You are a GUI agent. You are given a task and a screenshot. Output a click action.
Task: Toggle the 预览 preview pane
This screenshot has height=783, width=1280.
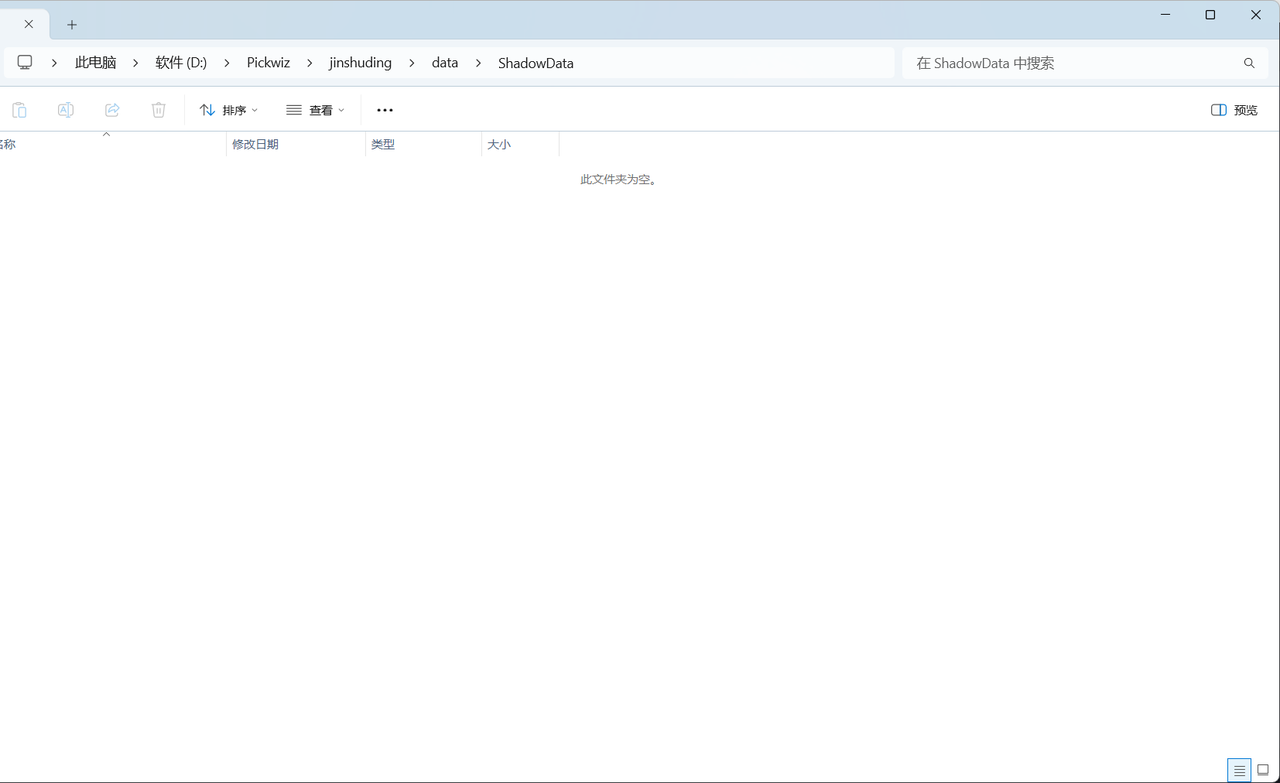tap(1234, 110)
